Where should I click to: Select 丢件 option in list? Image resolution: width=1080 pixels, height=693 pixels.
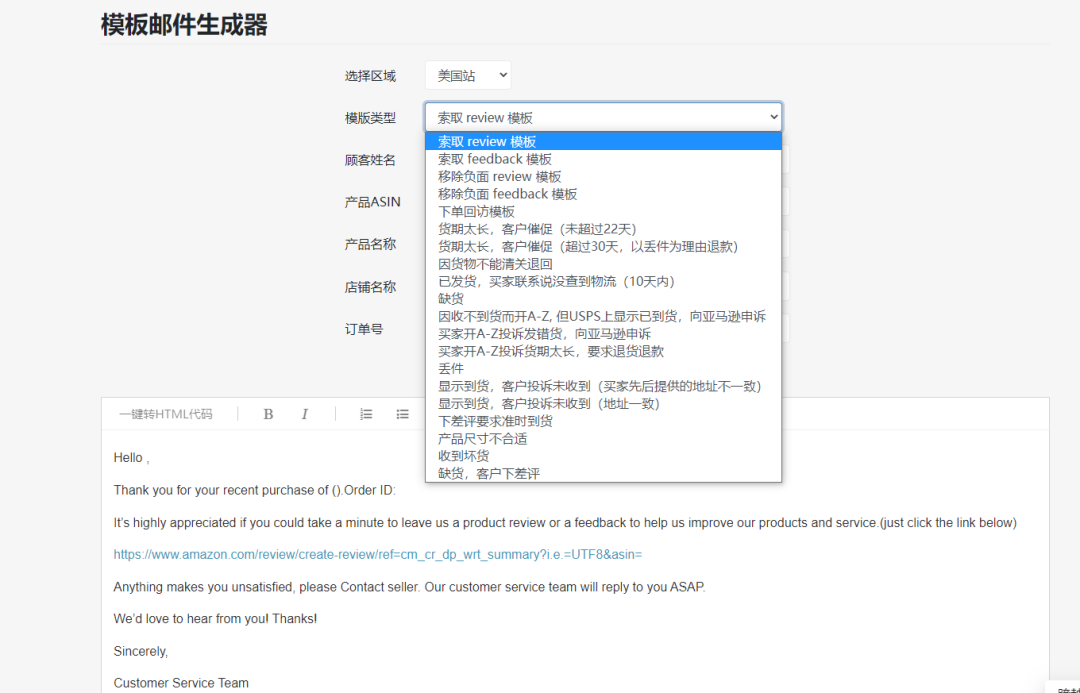(603, 369)
